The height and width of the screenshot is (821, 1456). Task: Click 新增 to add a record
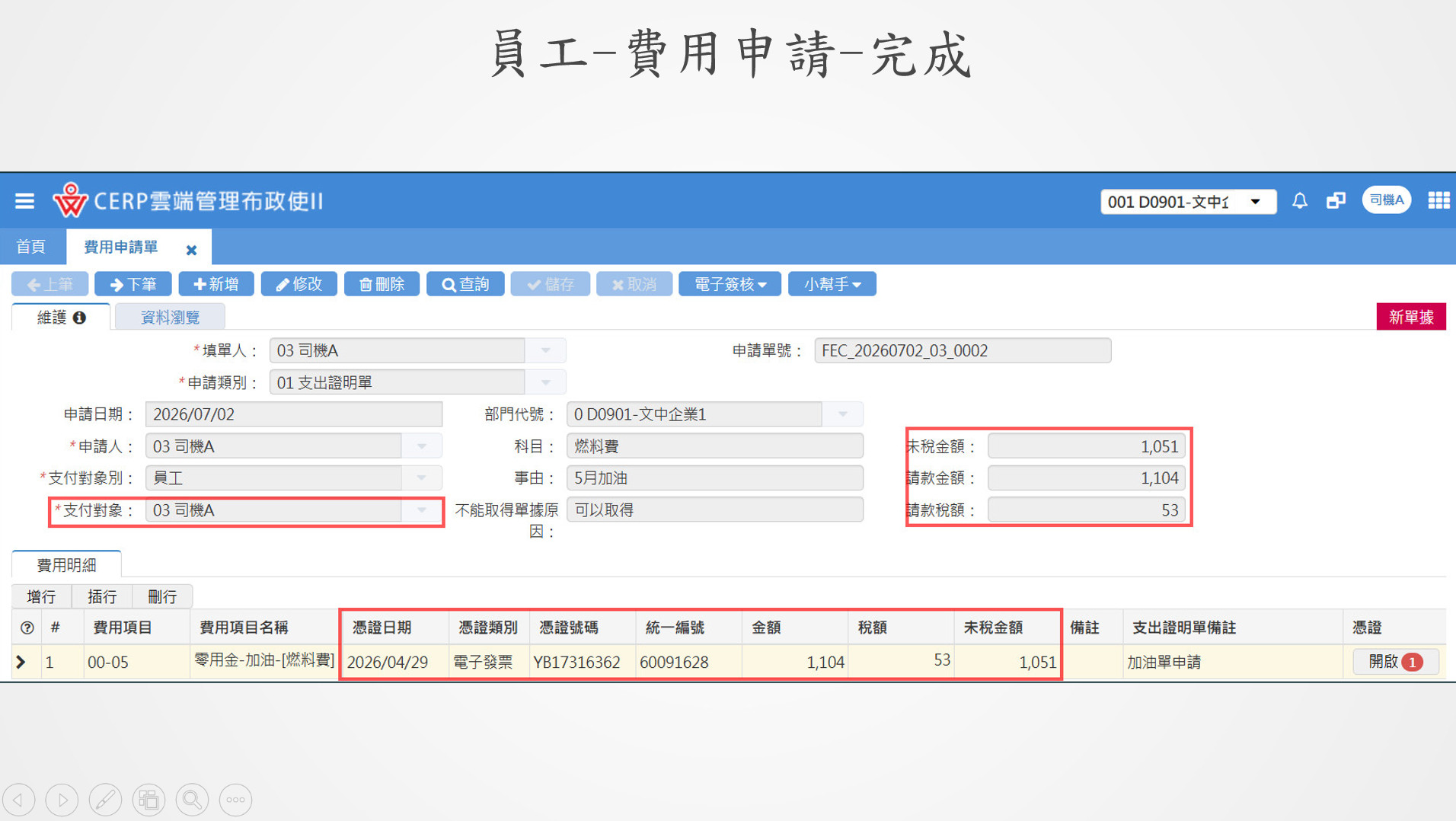point(216,284)
